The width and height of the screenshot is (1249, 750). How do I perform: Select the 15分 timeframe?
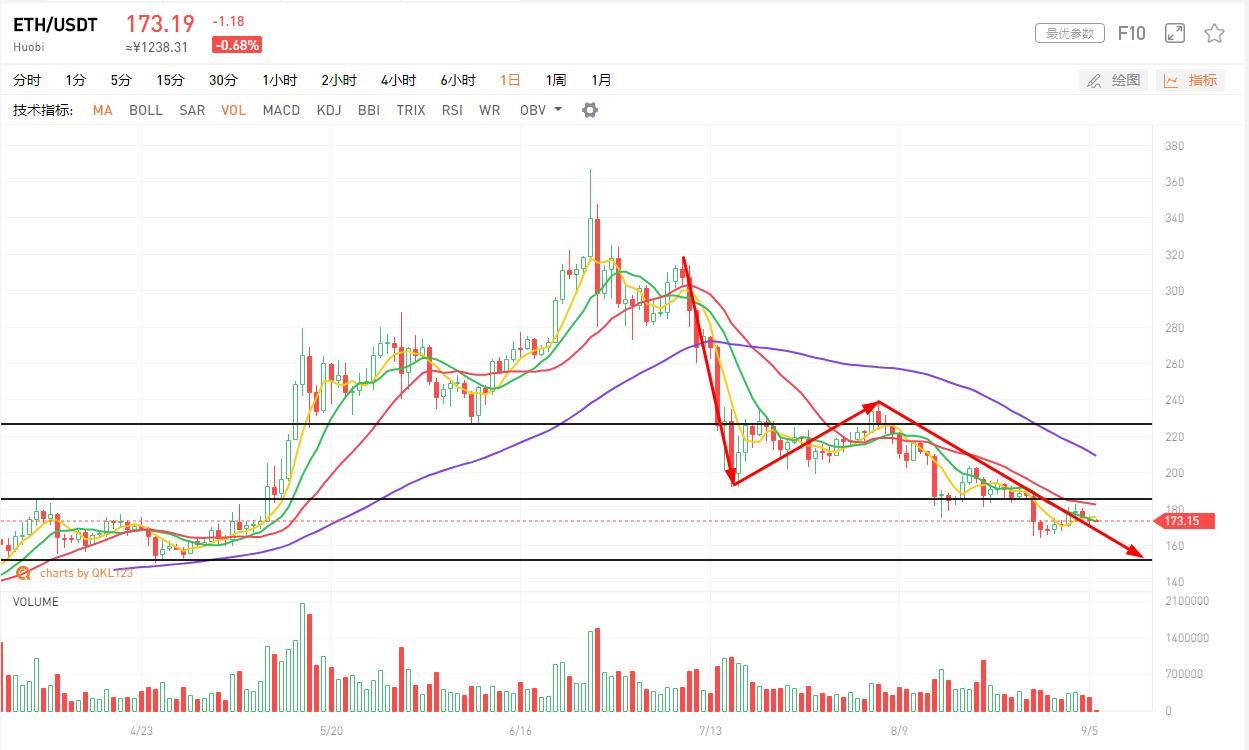pos(170,80)
